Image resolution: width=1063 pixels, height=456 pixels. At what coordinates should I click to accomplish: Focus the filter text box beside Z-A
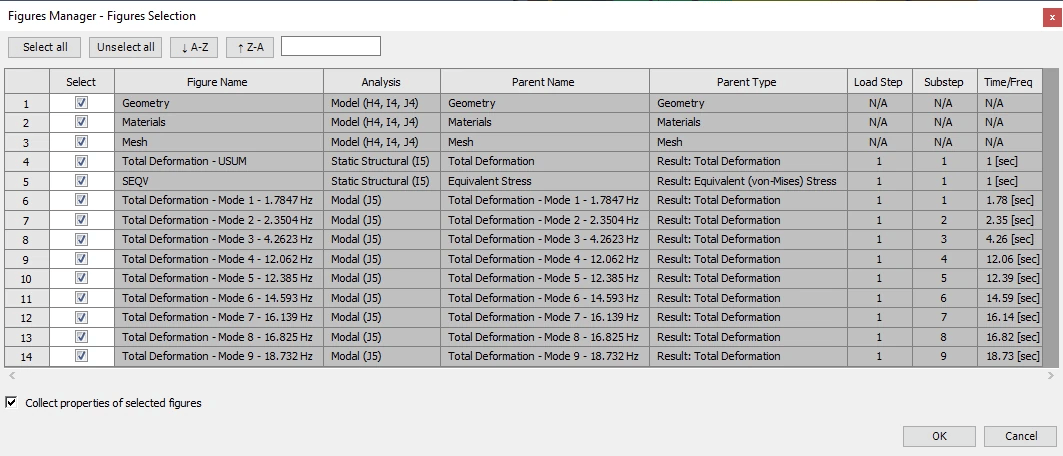click(331, 46)
